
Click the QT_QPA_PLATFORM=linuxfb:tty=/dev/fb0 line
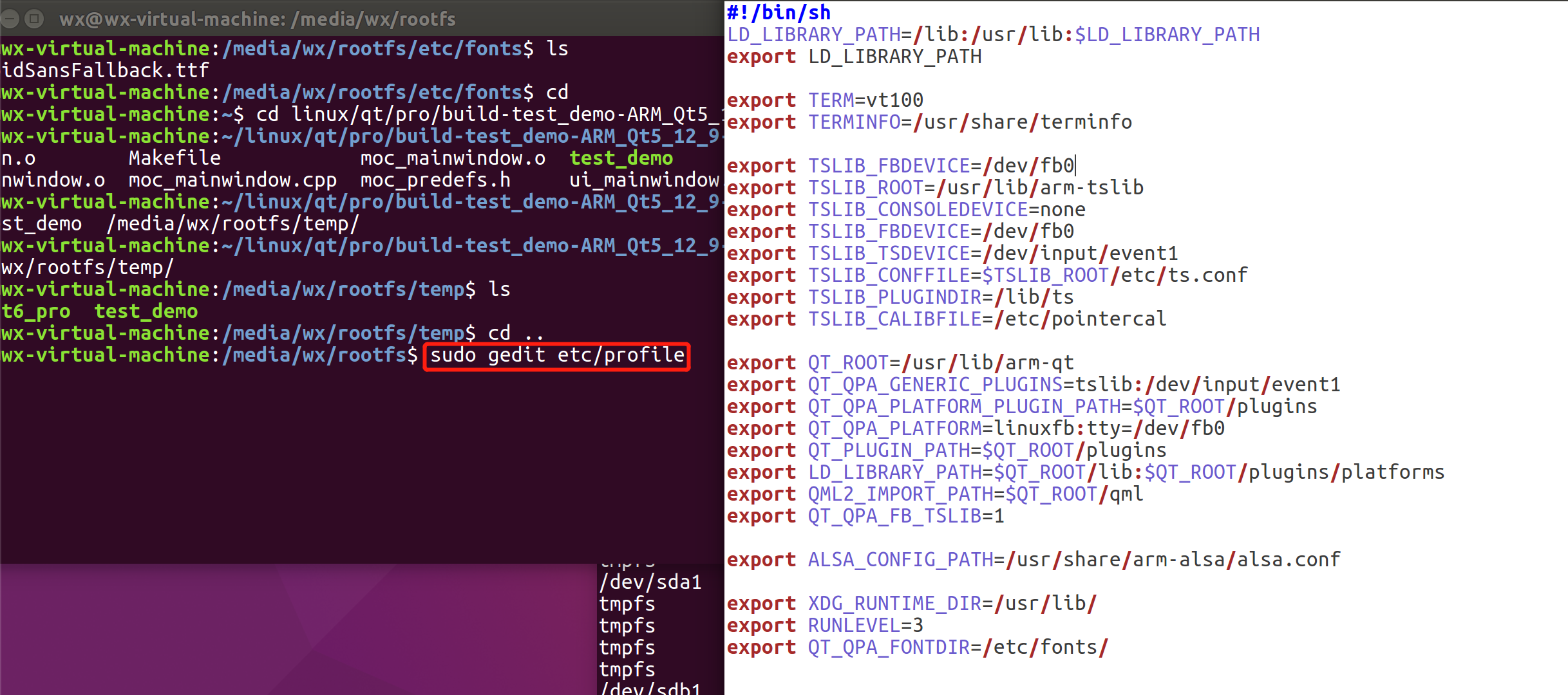click(x=976, y=429)
